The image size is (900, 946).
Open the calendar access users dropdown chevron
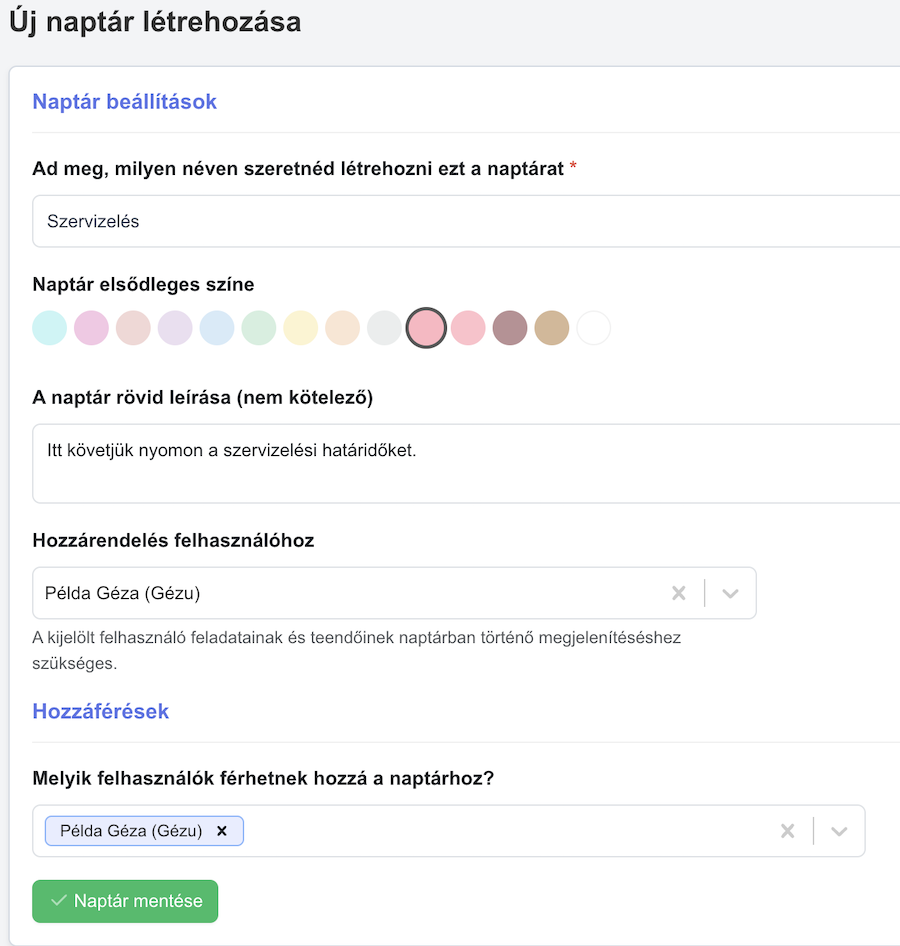coord(839,831)
